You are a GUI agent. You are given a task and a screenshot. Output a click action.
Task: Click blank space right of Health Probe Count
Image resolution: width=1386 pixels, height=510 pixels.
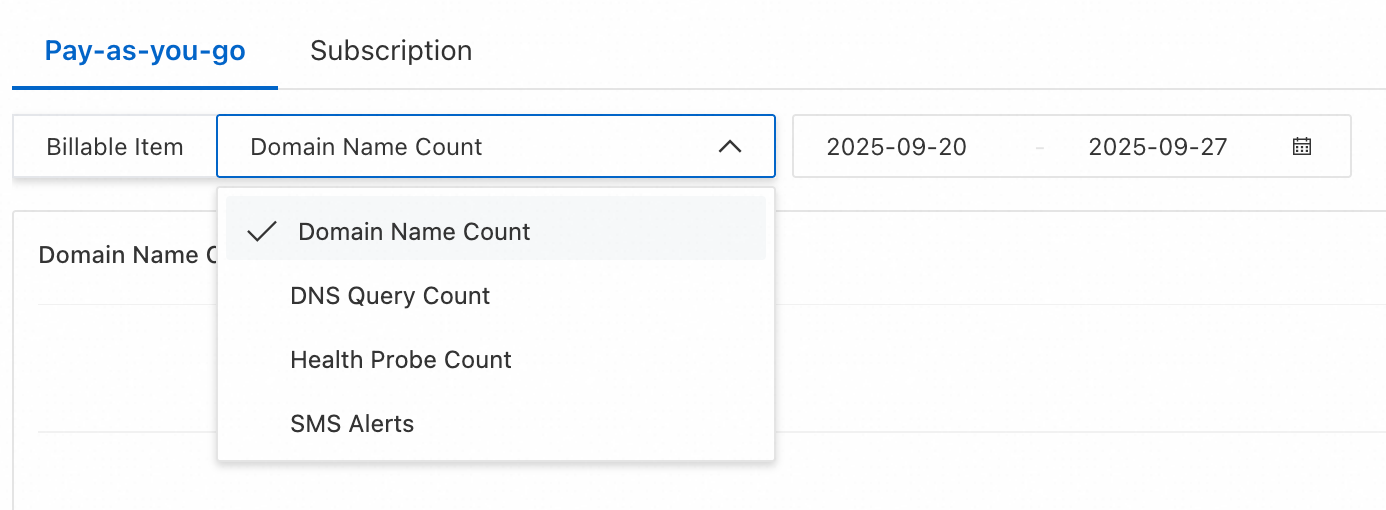tap(640, 360)
